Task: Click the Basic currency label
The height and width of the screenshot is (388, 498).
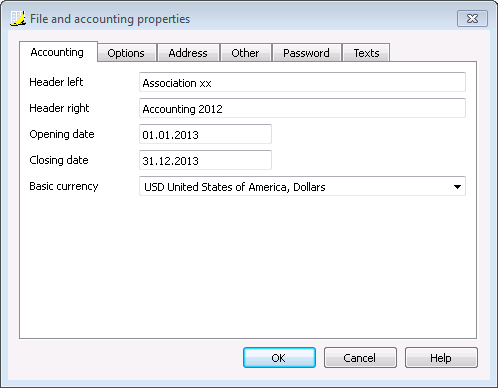Action: 64,186
